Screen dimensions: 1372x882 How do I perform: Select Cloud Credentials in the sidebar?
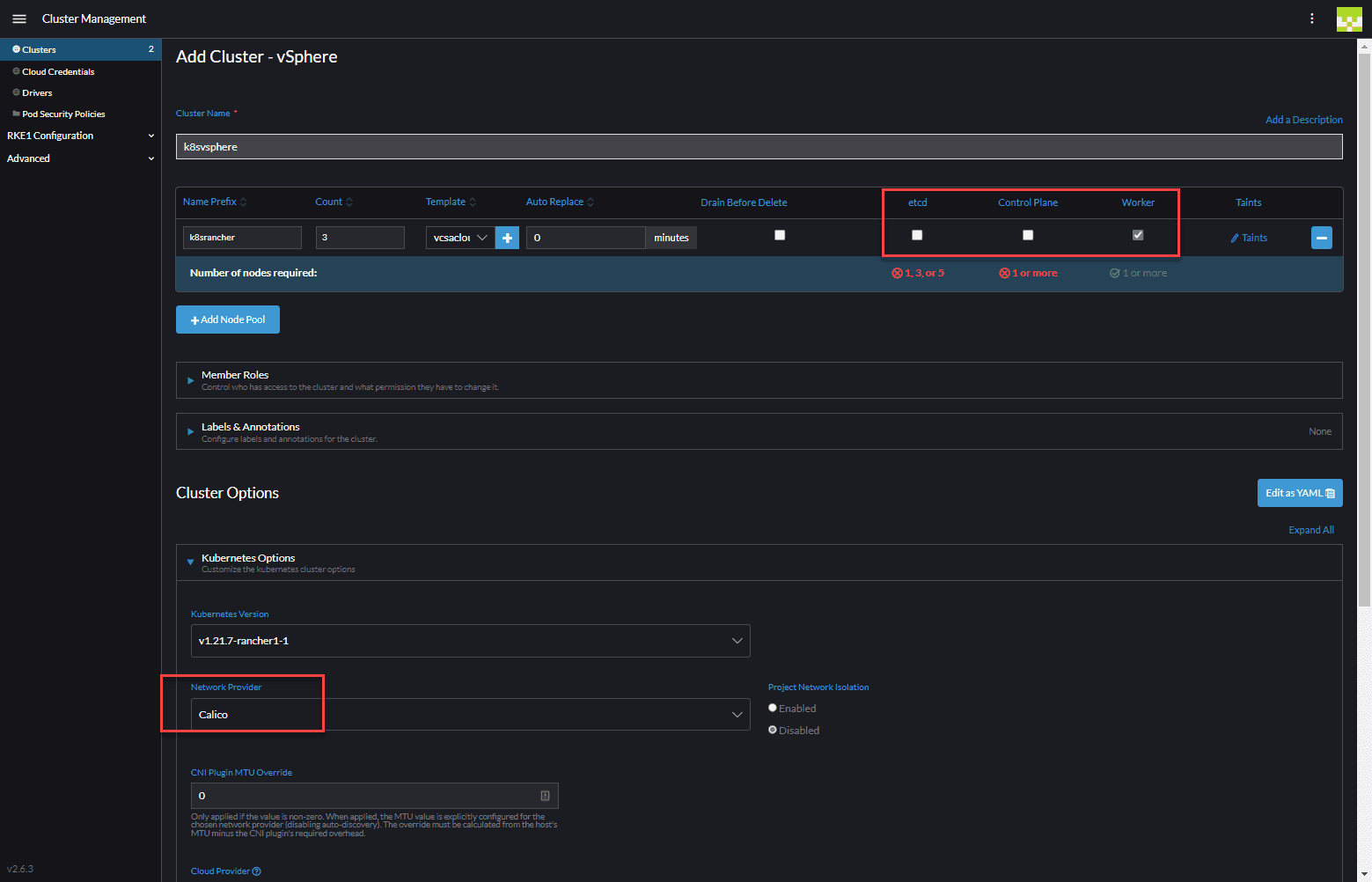click(58, 70)
